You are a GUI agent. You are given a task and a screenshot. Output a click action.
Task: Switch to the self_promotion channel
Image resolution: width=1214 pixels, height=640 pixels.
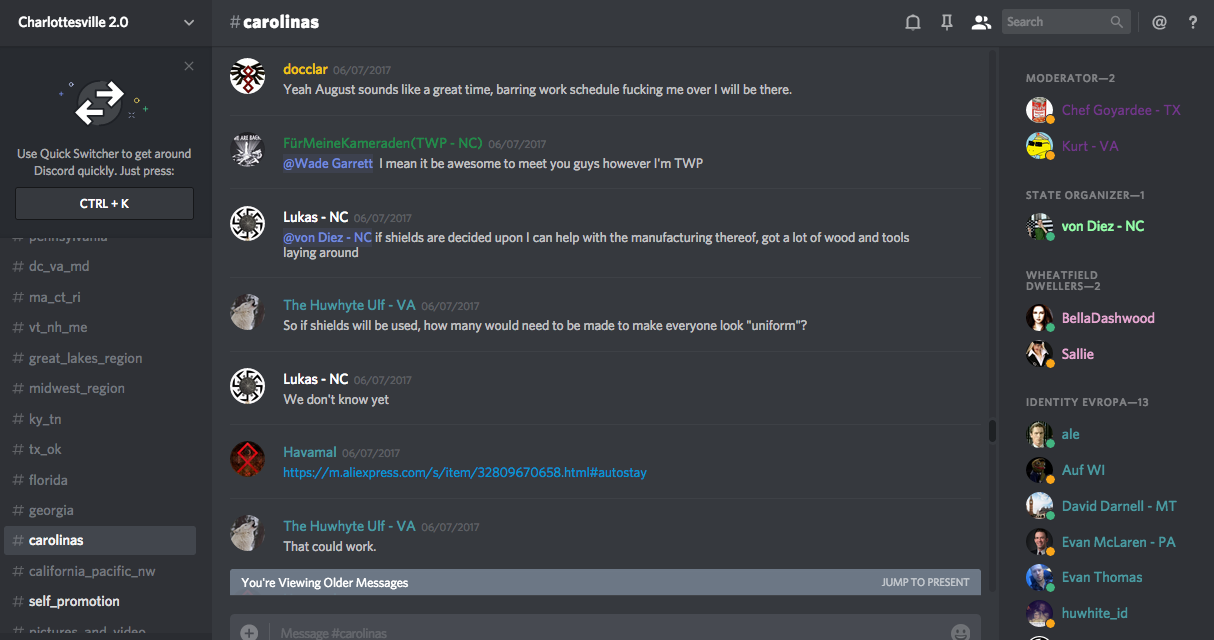tap(74, 601)
